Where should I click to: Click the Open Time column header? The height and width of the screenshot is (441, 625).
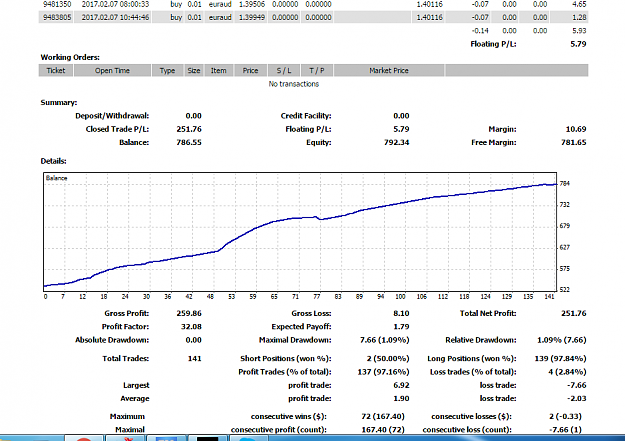(112, 71)
